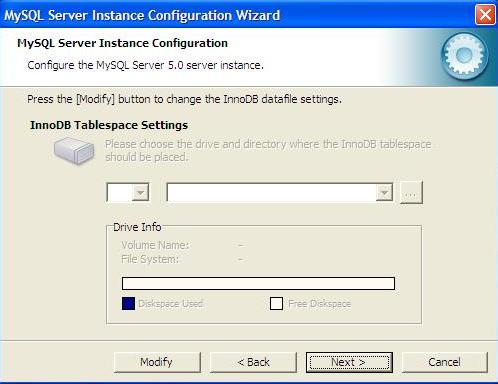Click the InnoDB Tablespace Settings heading
498x384 pixels.
pyautogui.click(x=109, y=125)
